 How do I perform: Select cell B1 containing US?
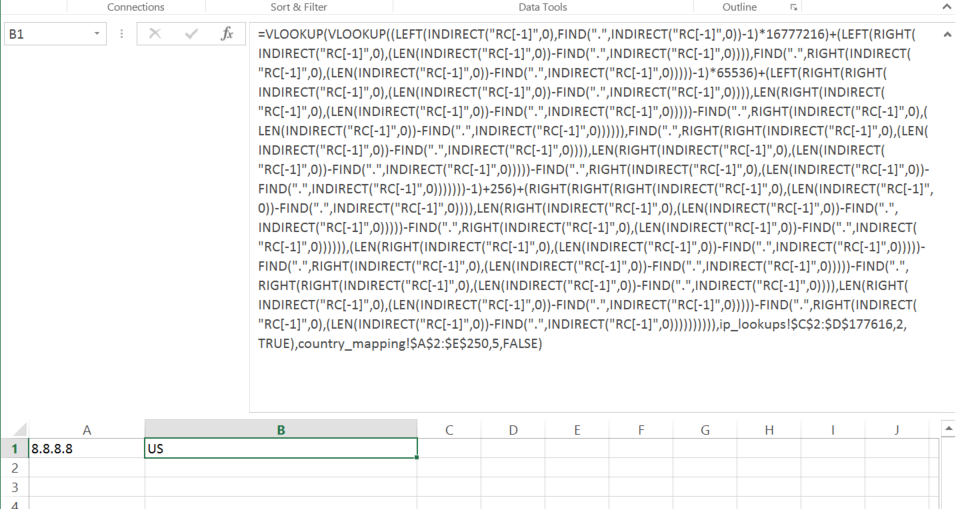[x=281, y=449]
